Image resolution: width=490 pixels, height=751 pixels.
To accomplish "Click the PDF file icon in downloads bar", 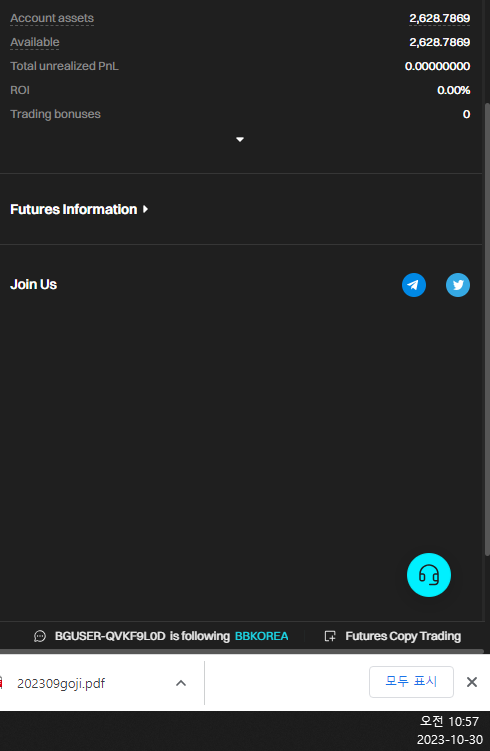I will pos(1,683).
